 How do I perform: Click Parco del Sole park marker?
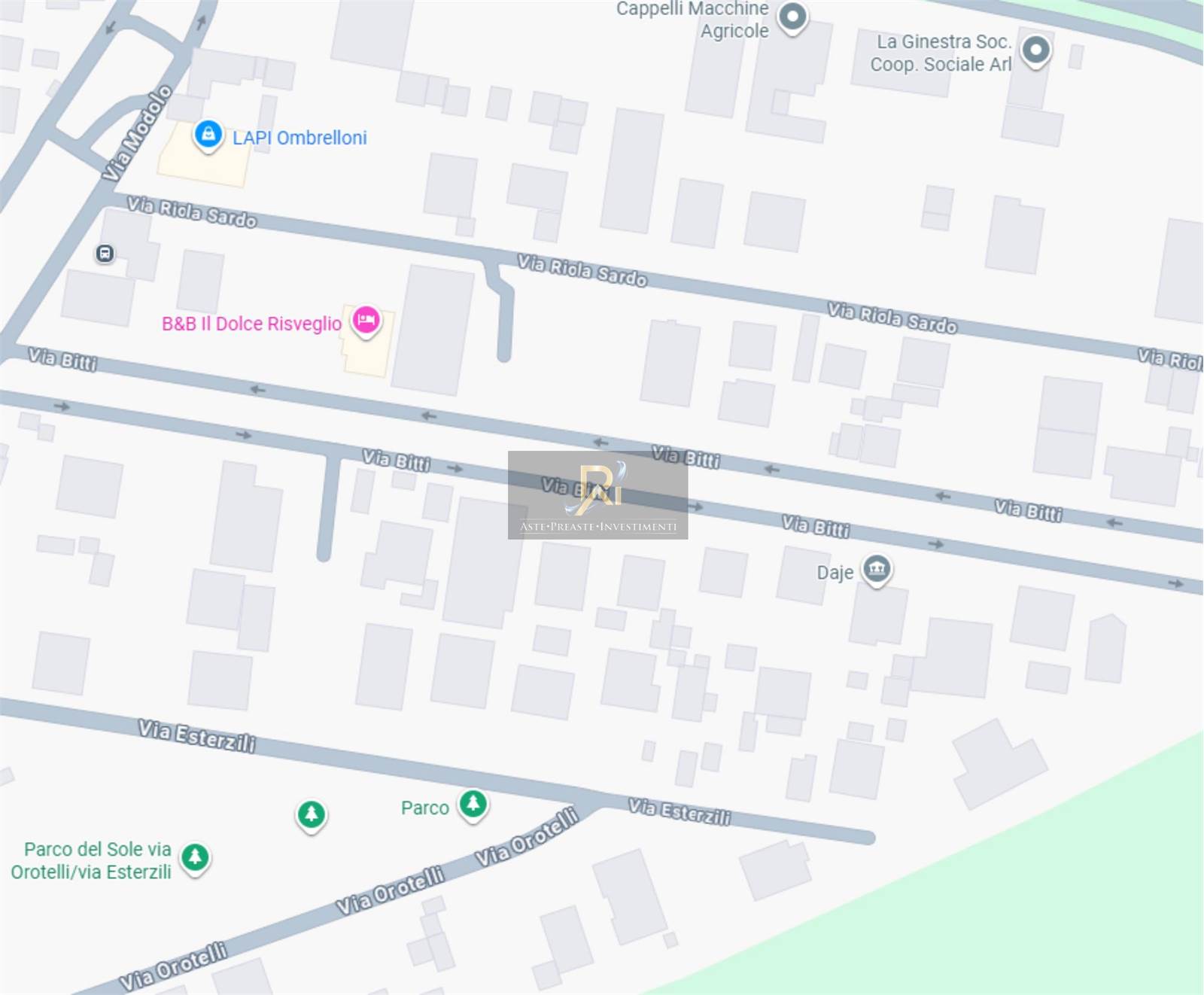click(196, 857)
